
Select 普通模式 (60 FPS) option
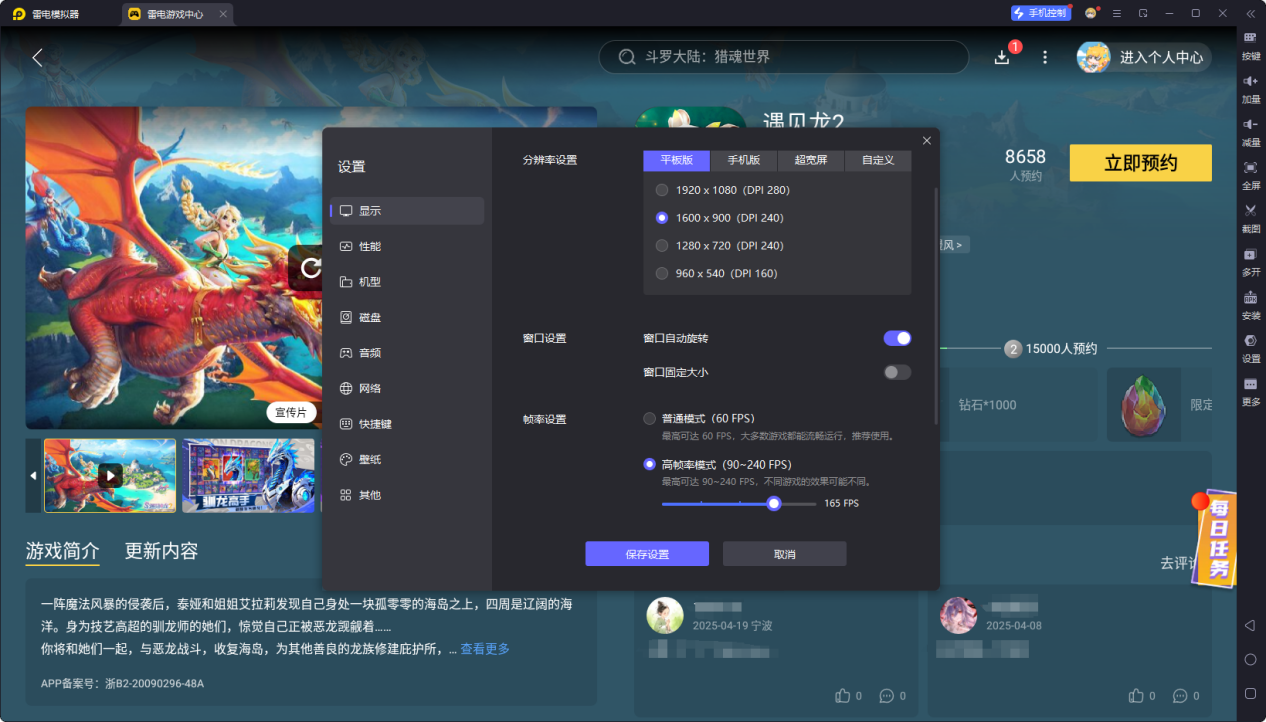point(699,418)
